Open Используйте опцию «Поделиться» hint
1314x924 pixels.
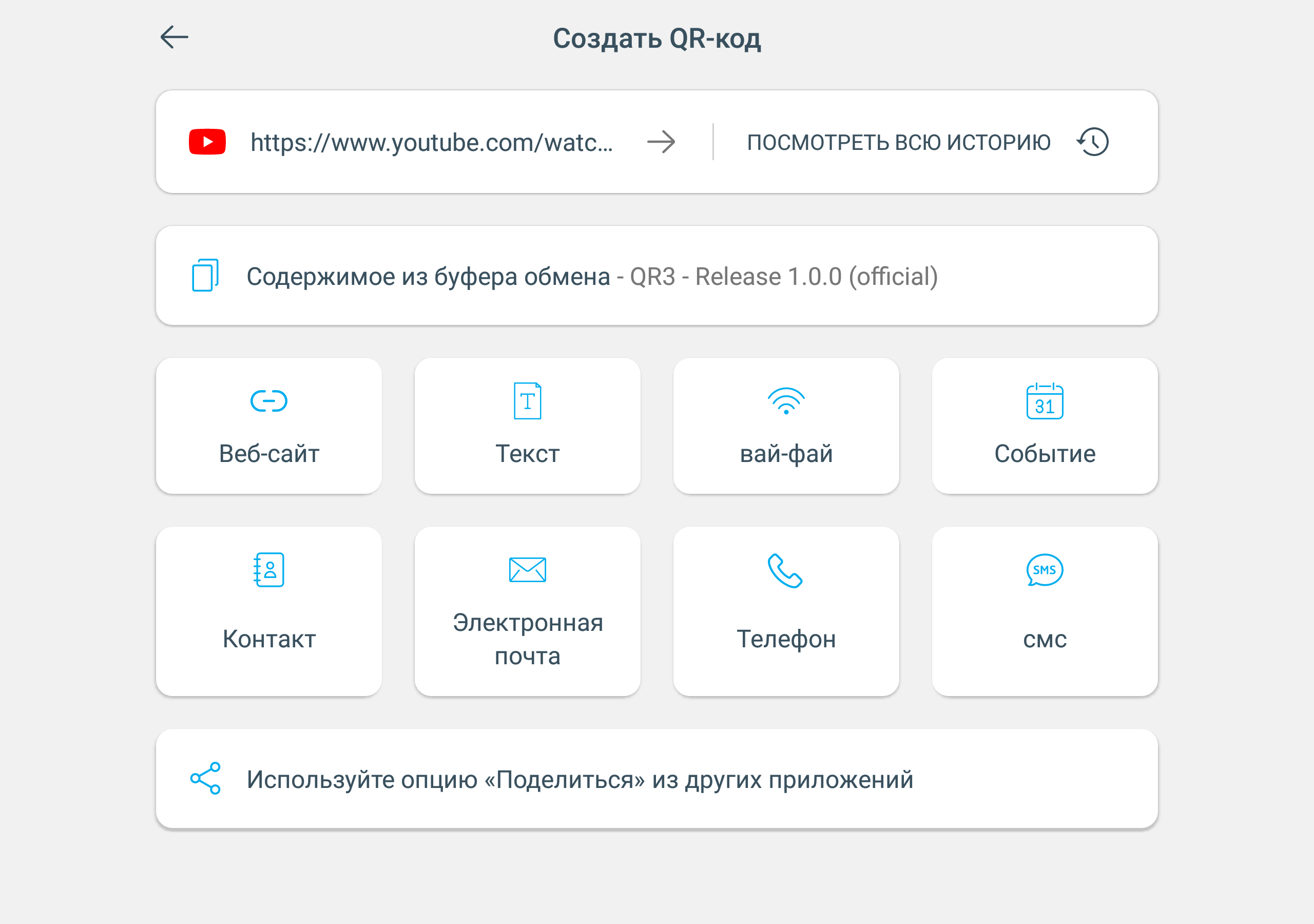(656, 779)
